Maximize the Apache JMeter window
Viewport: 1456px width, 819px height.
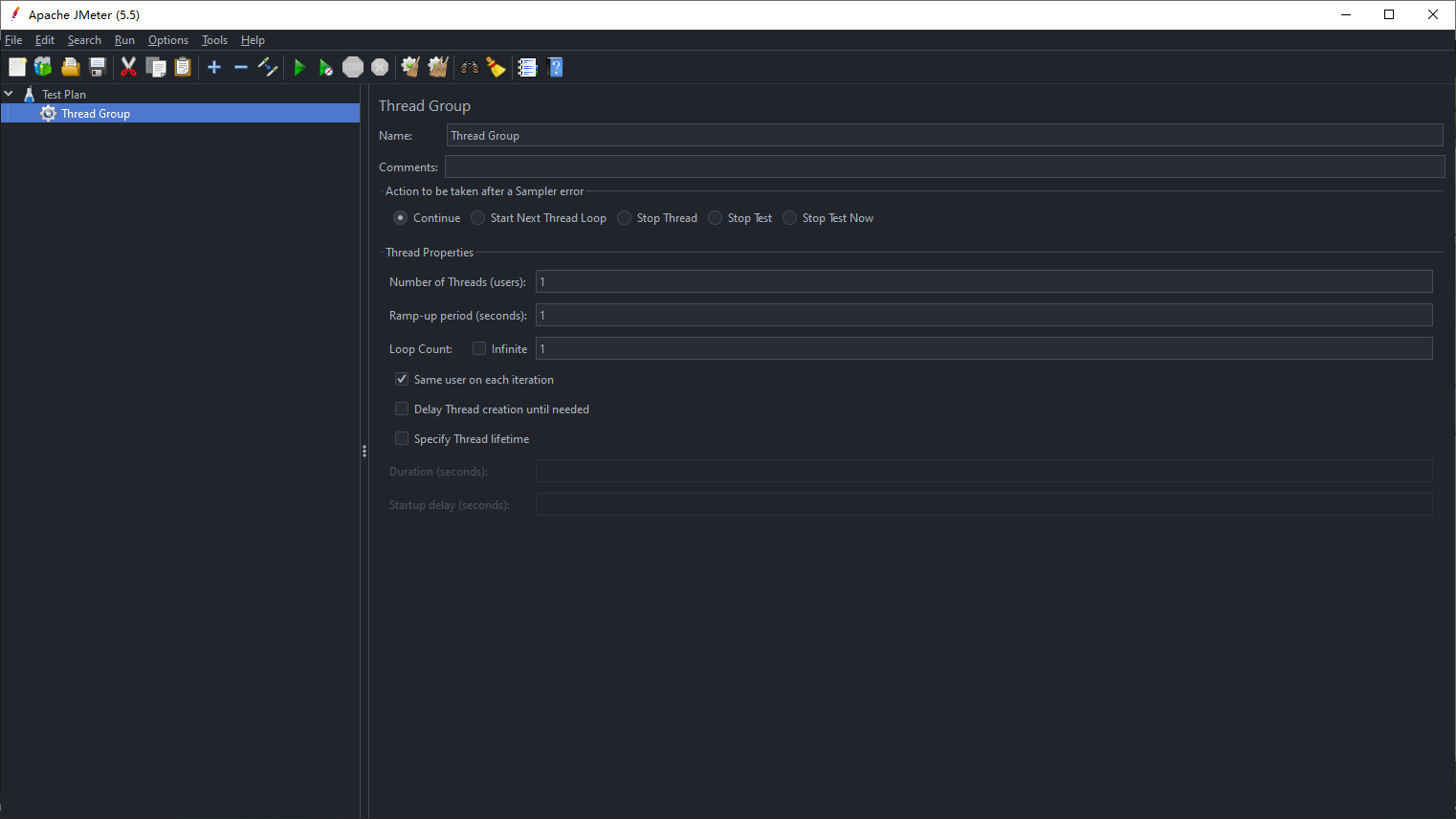point(1389,14)
